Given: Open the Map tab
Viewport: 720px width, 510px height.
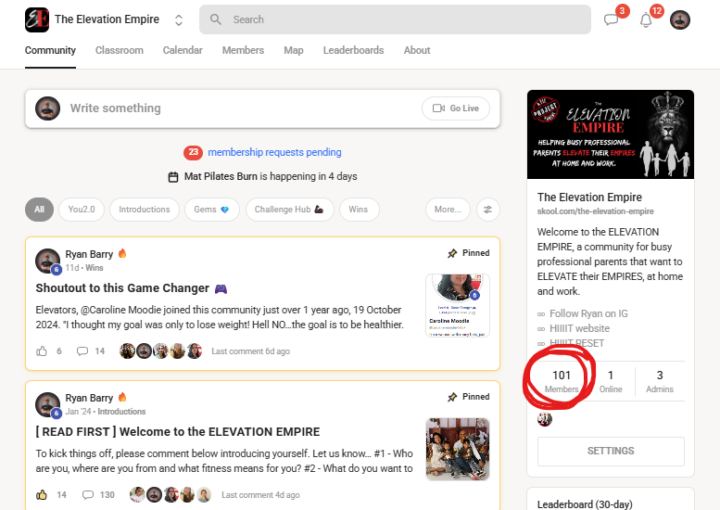Looking at the screenshot, I should (x=293, y=50).
